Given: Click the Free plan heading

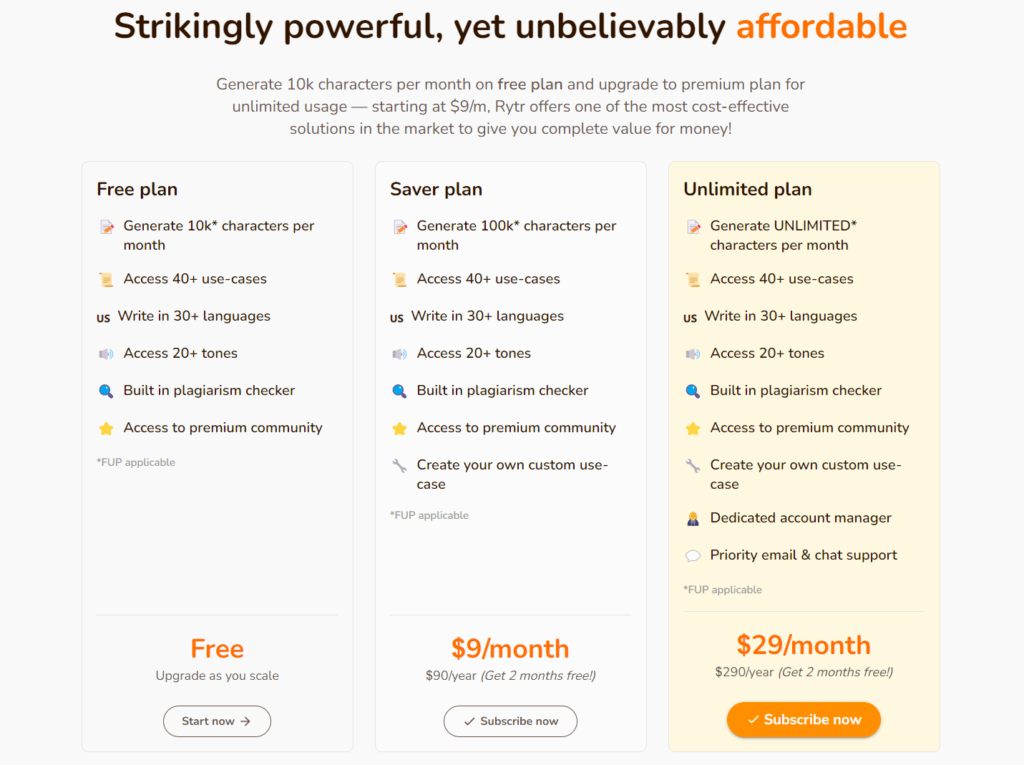Looking at the screenshot, I should click(x=137, y=189).
